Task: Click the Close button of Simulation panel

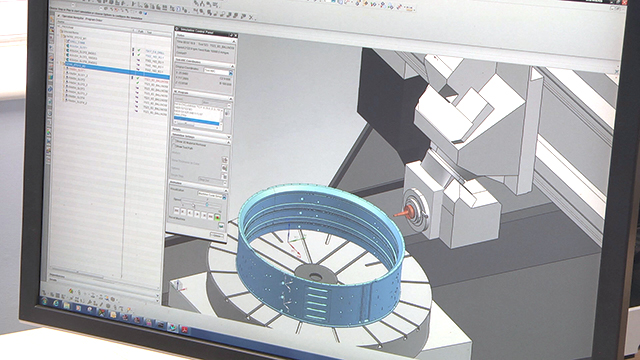Action: [x=217, y=234]
